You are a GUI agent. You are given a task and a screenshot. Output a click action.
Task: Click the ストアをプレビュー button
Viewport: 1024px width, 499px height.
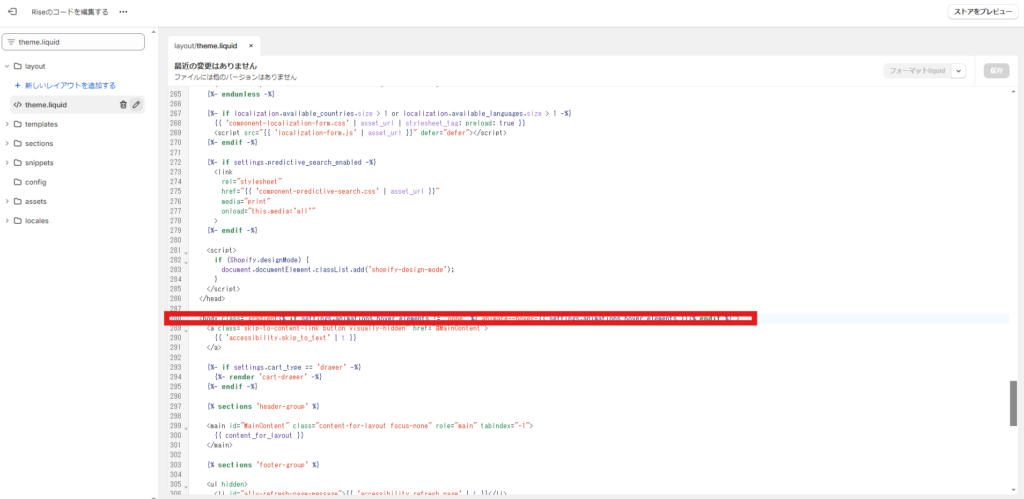pyautogui.click(x=983, y=12)
